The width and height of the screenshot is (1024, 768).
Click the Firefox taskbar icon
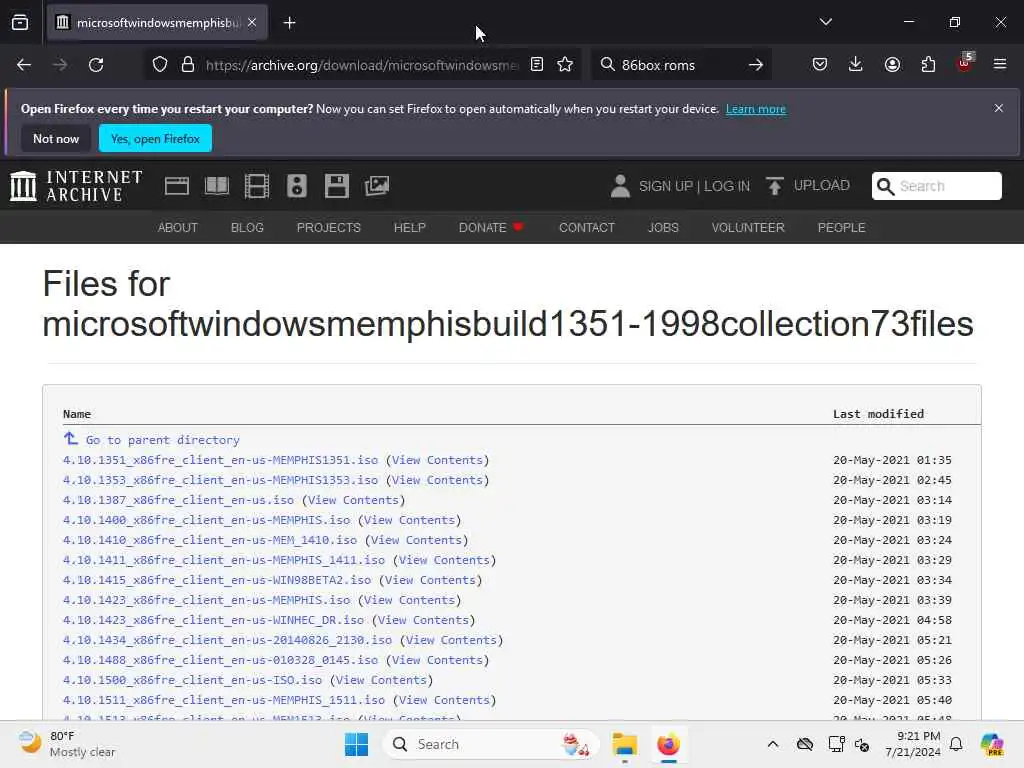[668, 744]
